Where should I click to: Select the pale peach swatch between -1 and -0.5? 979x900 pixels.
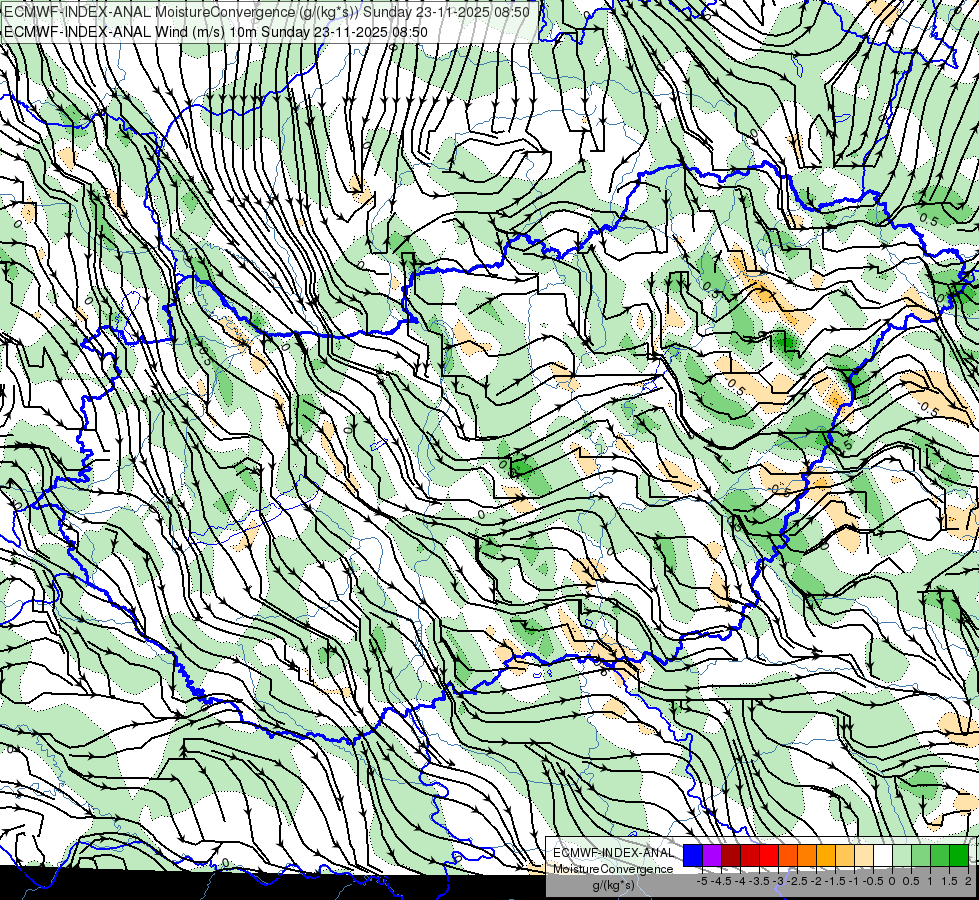tap(864, 856)
